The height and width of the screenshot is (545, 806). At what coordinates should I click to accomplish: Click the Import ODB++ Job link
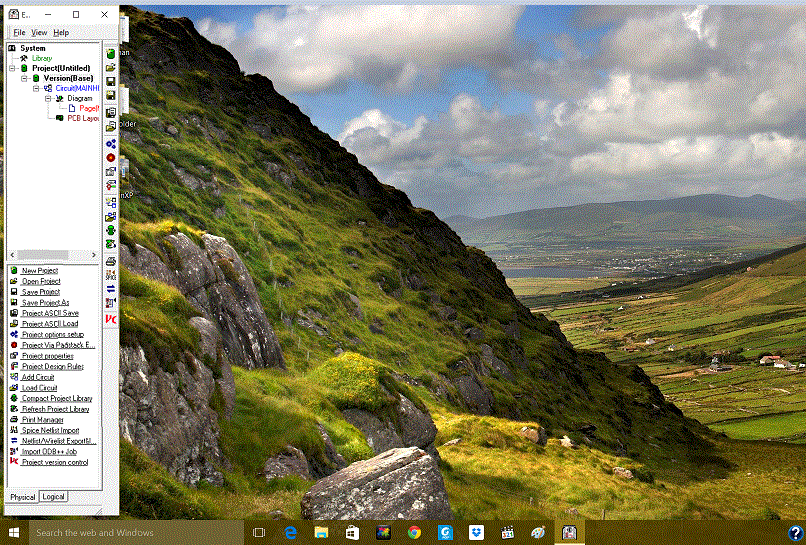[49, 451]
